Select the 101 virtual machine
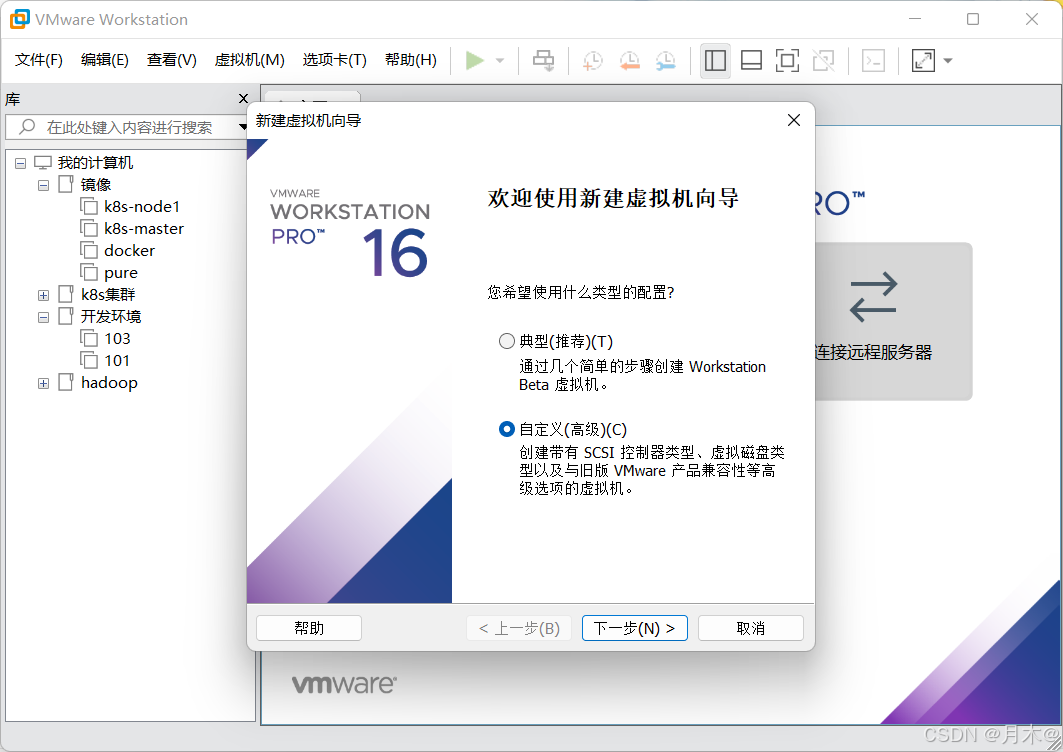 (x=117, y=361)
